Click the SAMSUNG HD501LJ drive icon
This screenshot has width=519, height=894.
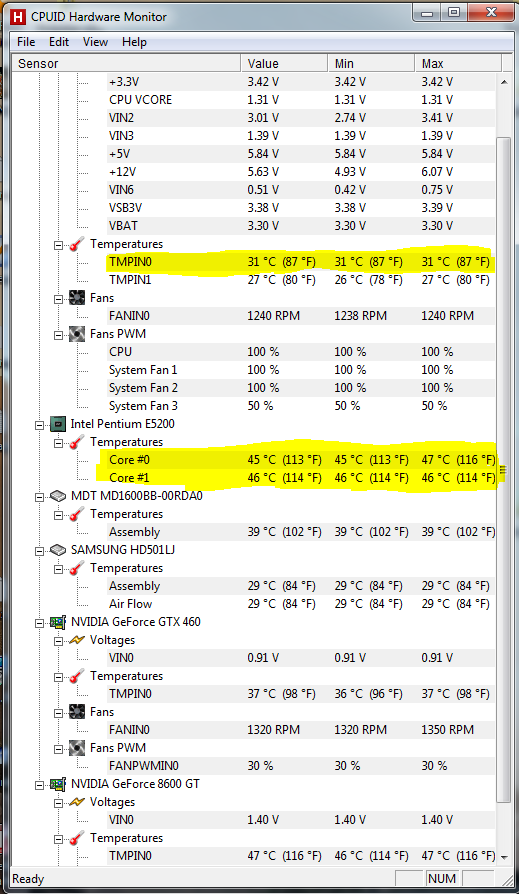click(58, 550)
